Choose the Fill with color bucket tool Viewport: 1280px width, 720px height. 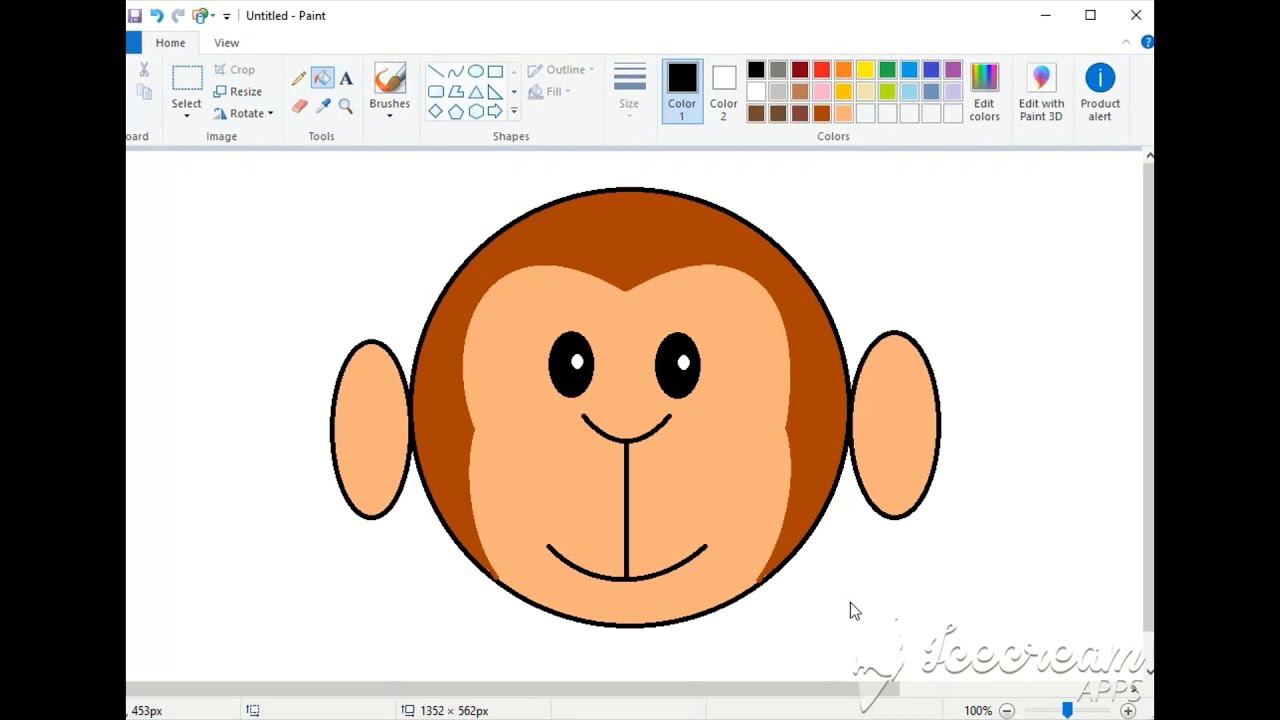coord(322,78)
